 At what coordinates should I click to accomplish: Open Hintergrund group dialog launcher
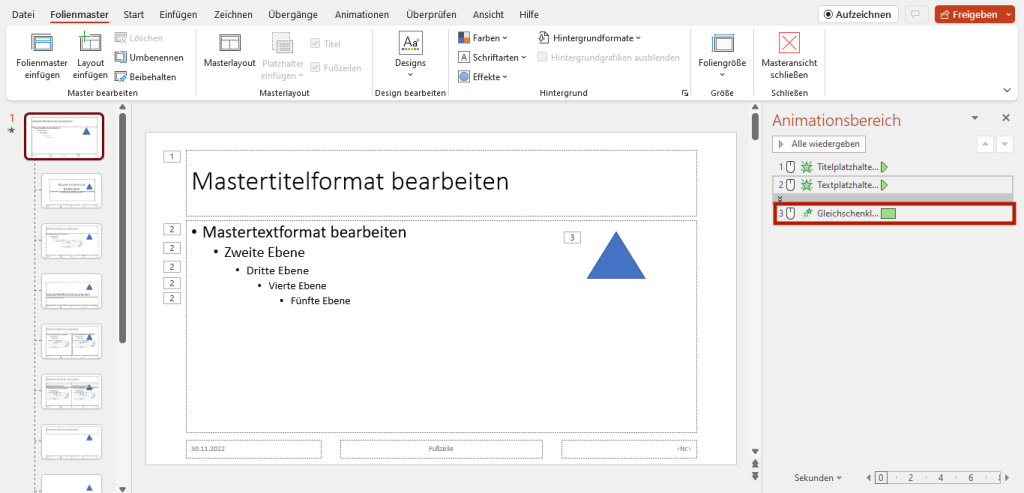684,93
